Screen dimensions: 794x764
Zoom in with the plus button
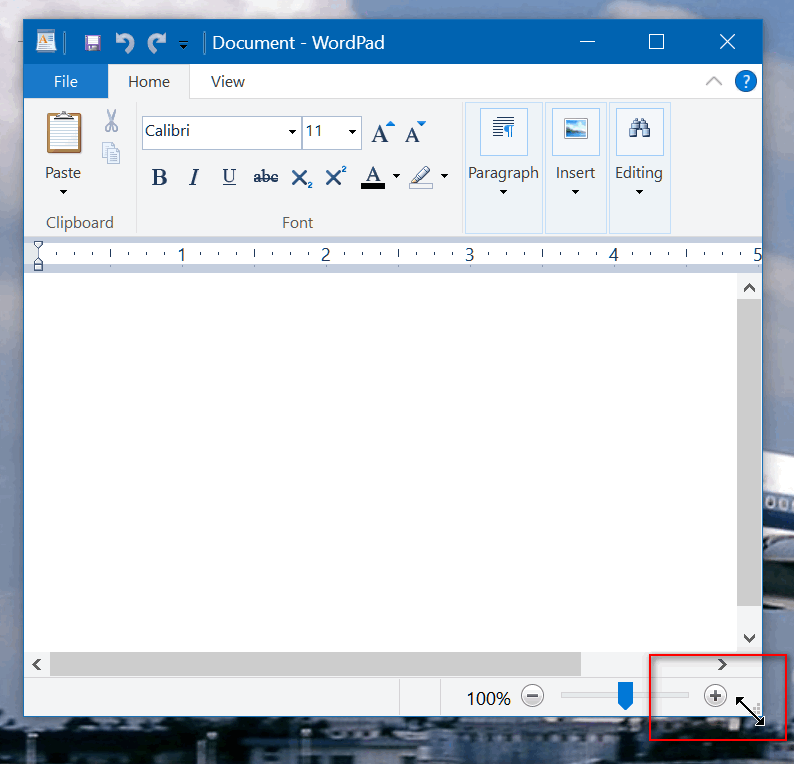click(x=715, y=696)
